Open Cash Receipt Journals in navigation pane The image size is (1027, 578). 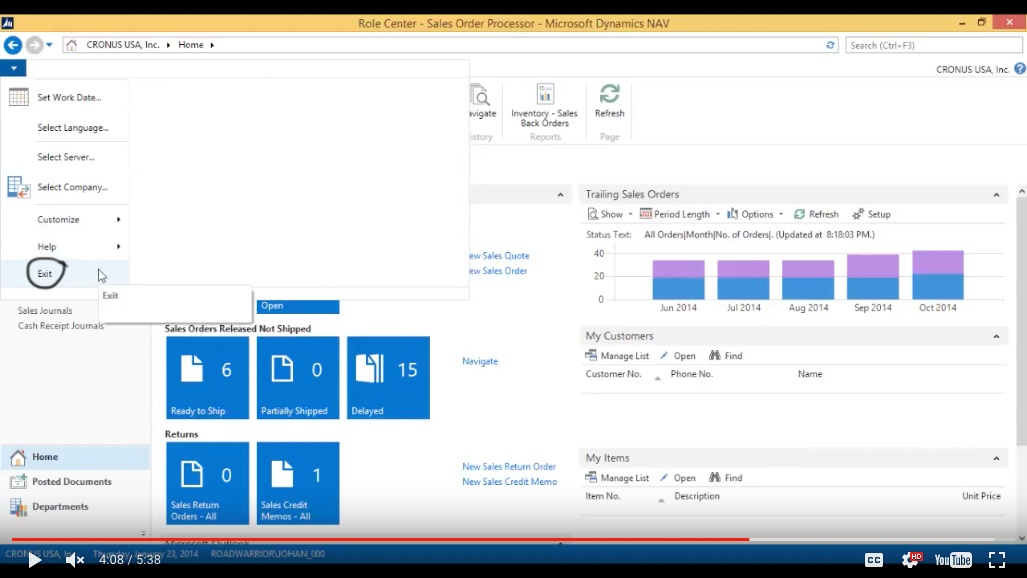point(60,326)
